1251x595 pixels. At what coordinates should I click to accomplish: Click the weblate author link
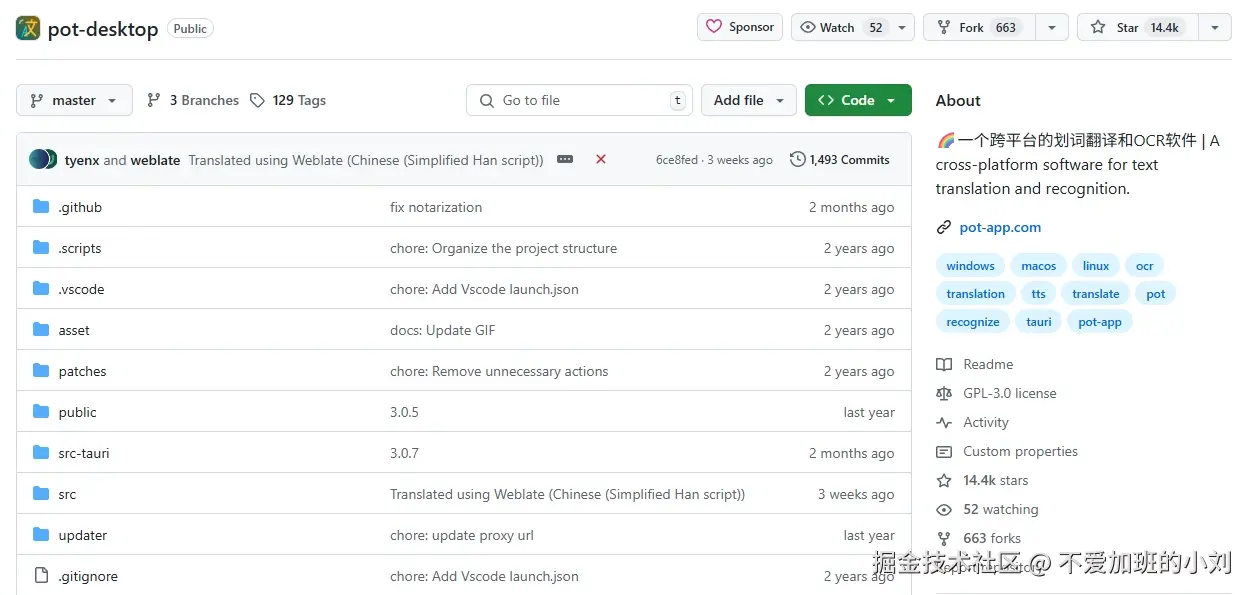pos(155,160)
